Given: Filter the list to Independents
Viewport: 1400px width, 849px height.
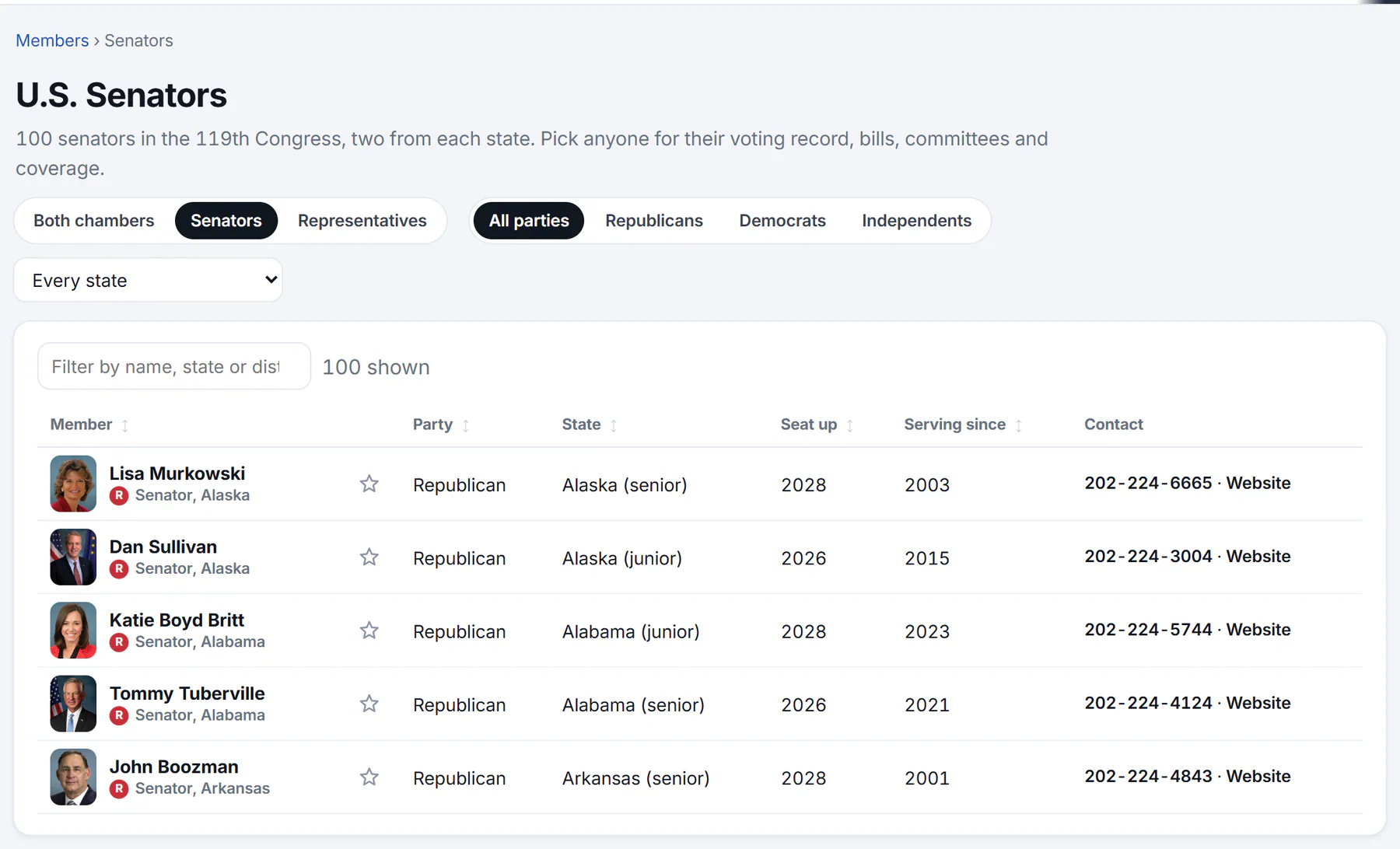Looking at the screenshot, I should pos(917,221).
